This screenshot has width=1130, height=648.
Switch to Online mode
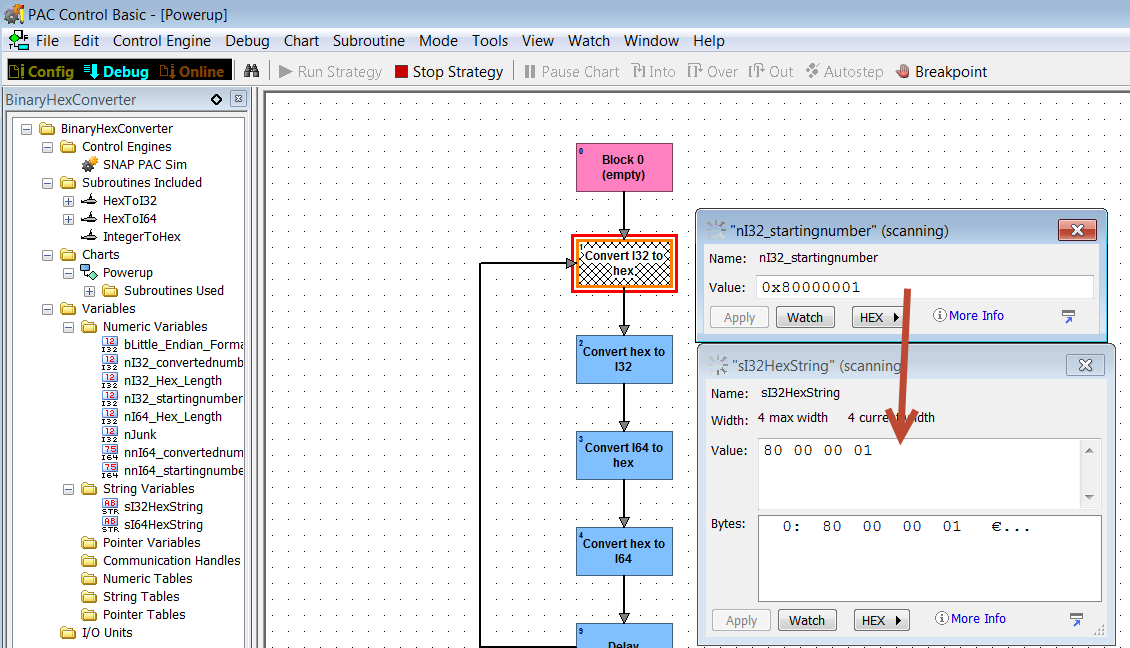tap(193, 71)
